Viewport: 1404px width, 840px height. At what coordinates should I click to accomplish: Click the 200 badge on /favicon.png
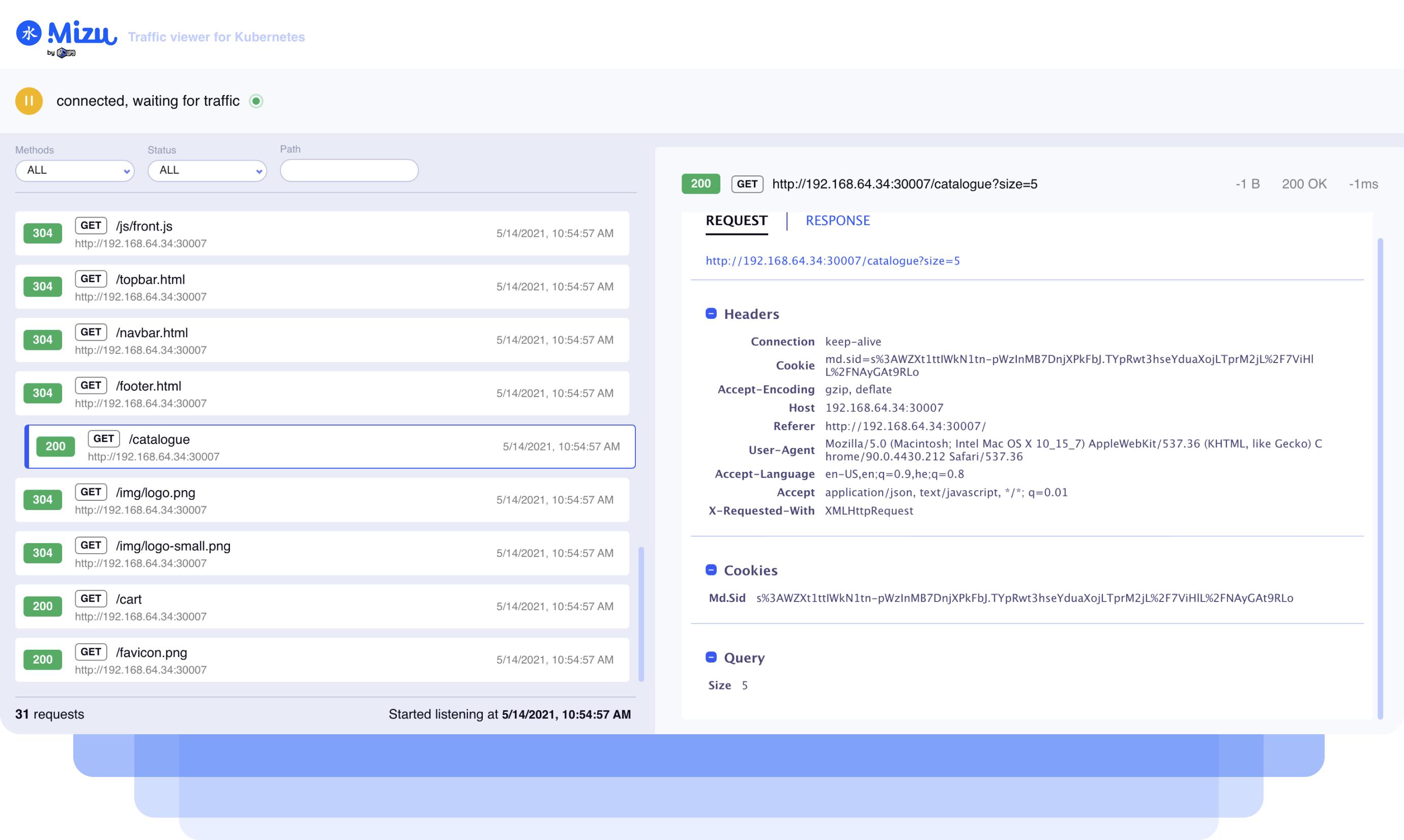coord(42,659)
